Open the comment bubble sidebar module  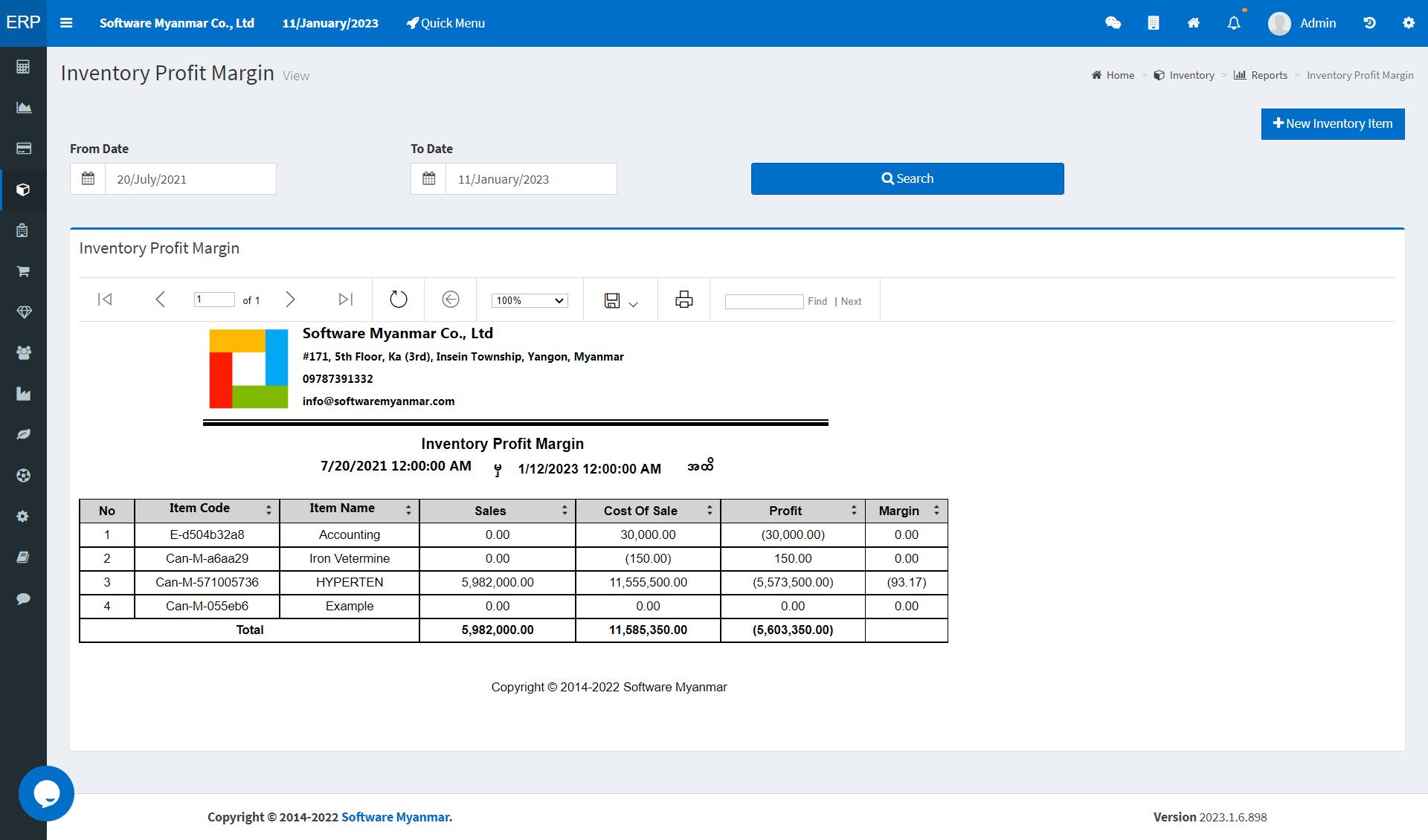pos(23,598)
